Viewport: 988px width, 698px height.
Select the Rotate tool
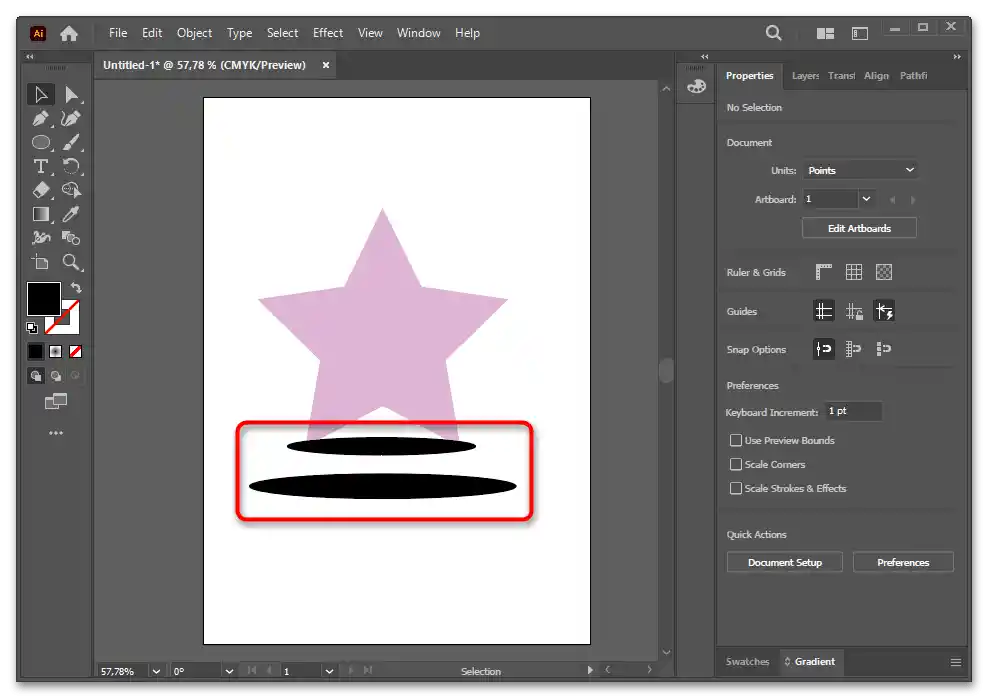[x=71, y=166]
